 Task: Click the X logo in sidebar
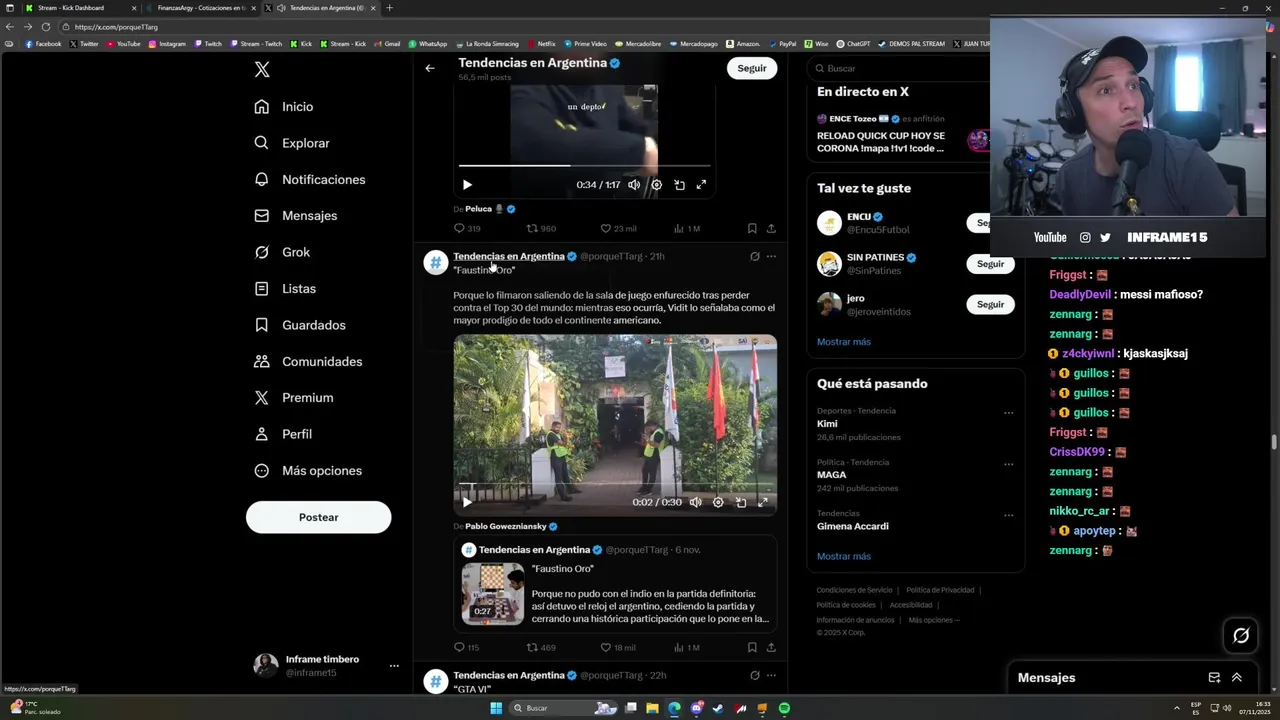click(262, 69)
